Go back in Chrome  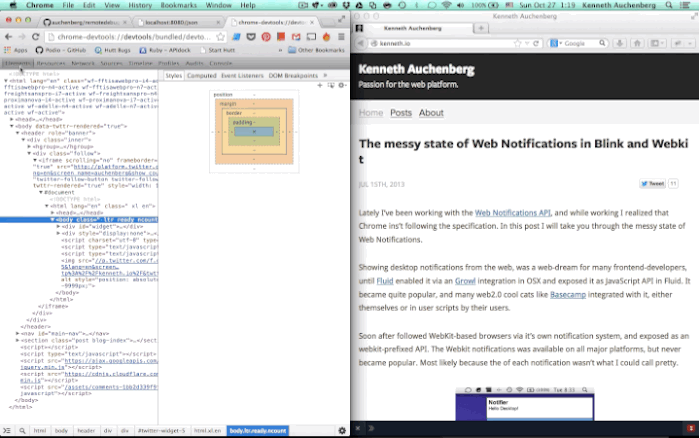[8, 37]
